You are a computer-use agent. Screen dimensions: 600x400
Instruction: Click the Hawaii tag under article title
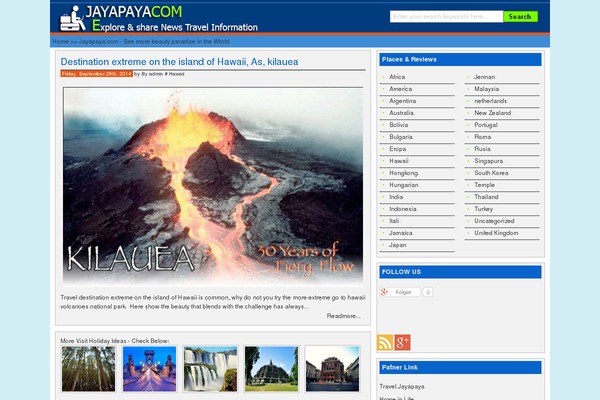pyautogui.click(x=176, y=74)
